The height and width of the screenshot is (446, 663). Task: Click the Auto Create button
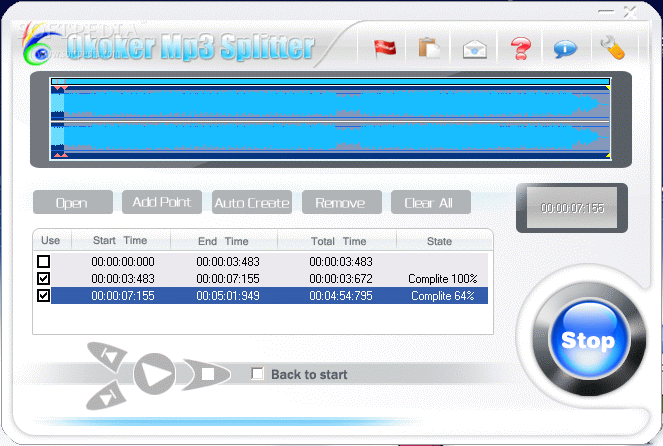[x=252, y=202]
